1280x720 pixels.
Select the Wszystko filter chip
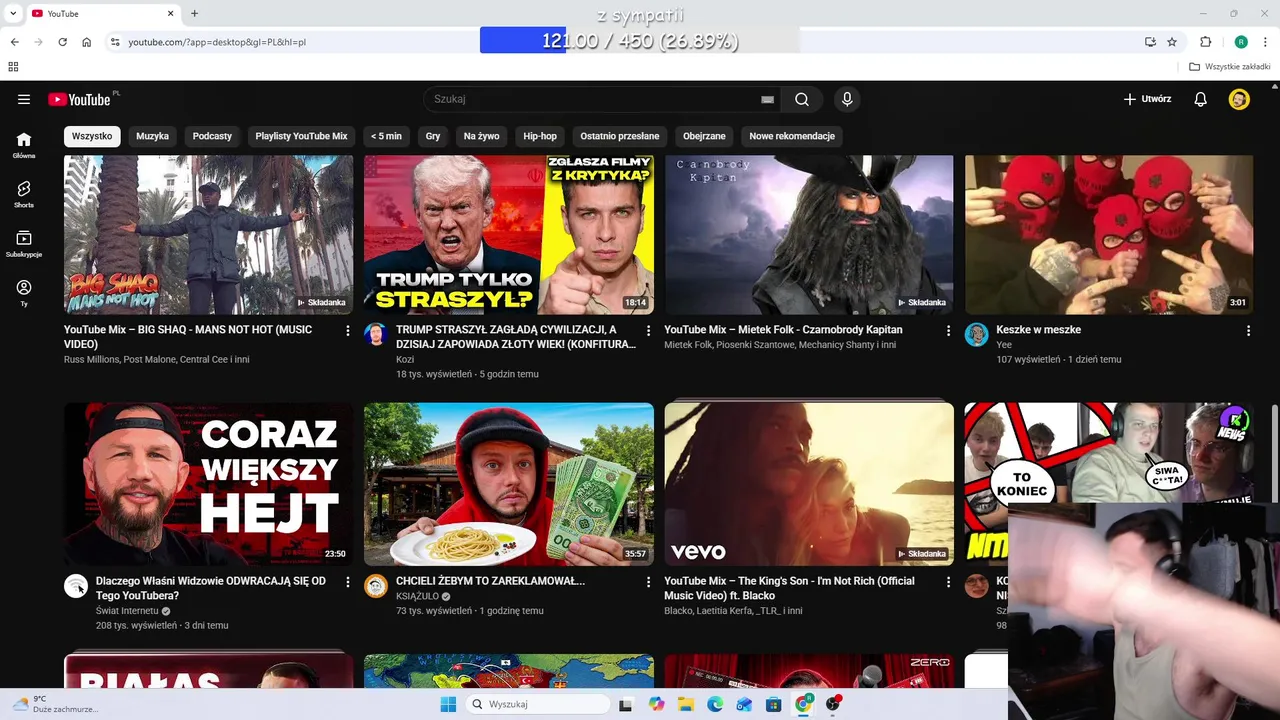(92, 136)
